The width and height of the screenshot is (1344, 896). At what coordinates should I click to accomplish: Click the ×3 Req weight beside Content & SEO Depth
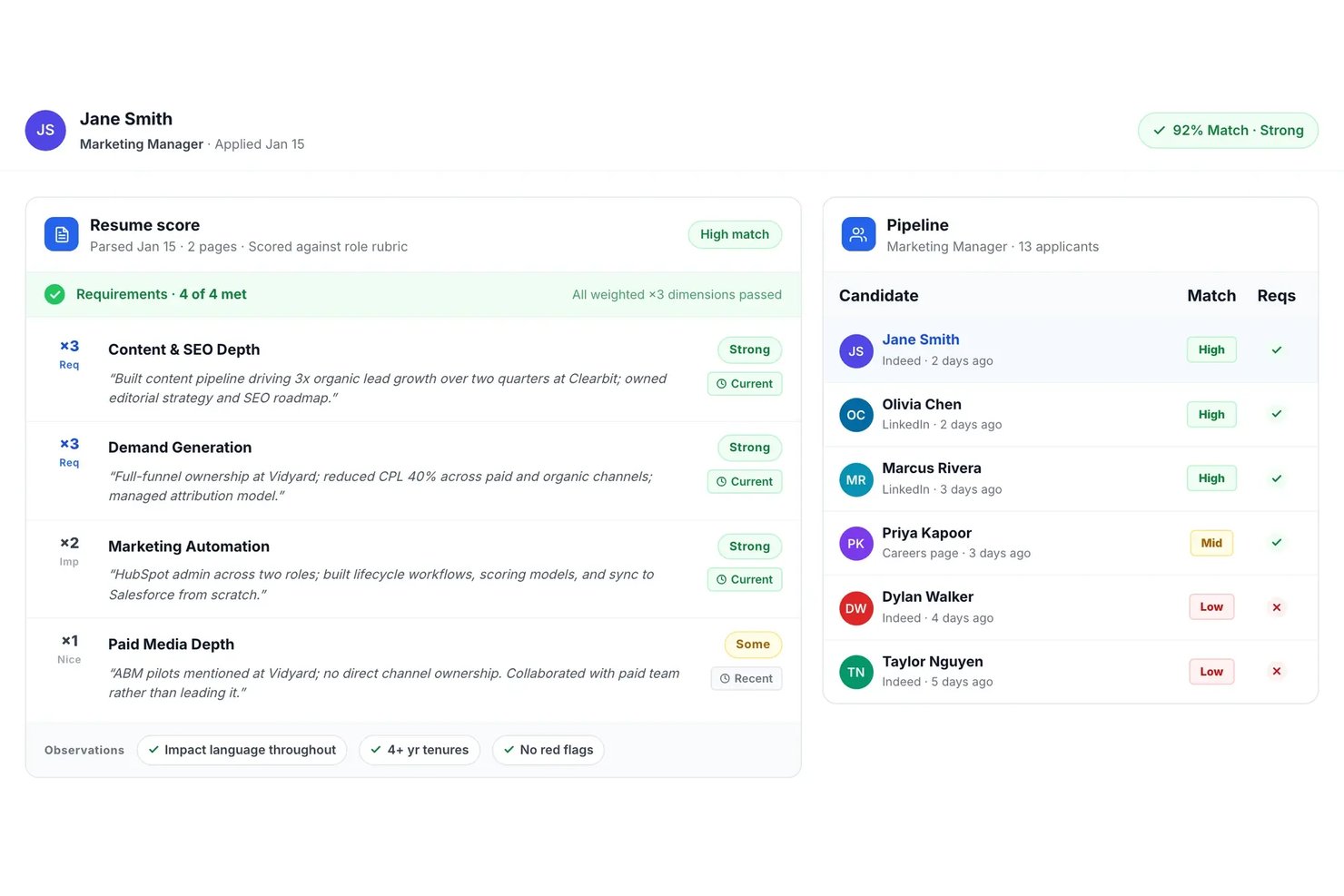click(69, 355)
